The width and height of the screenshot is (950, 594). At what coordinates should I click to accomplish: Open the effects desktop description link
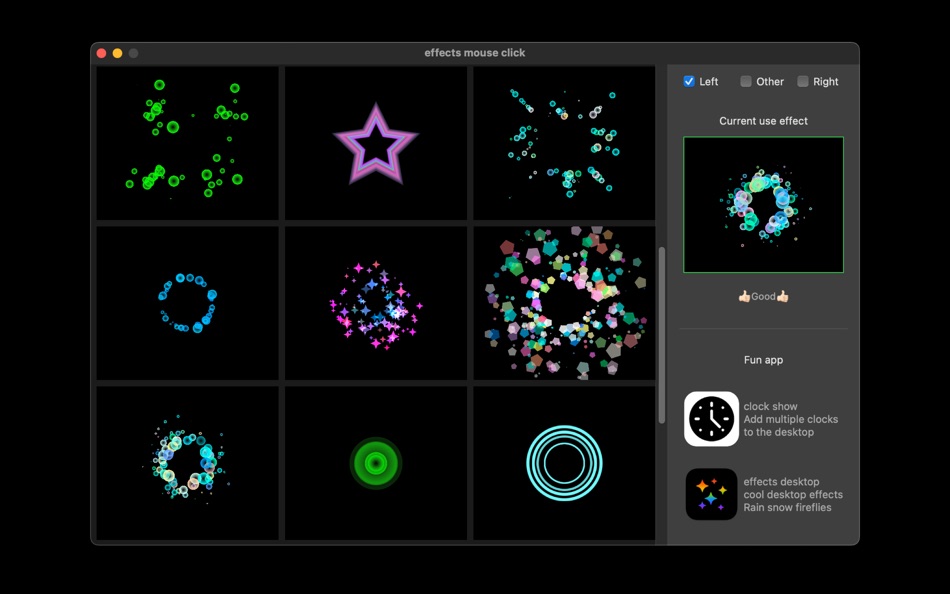[793, 494]
